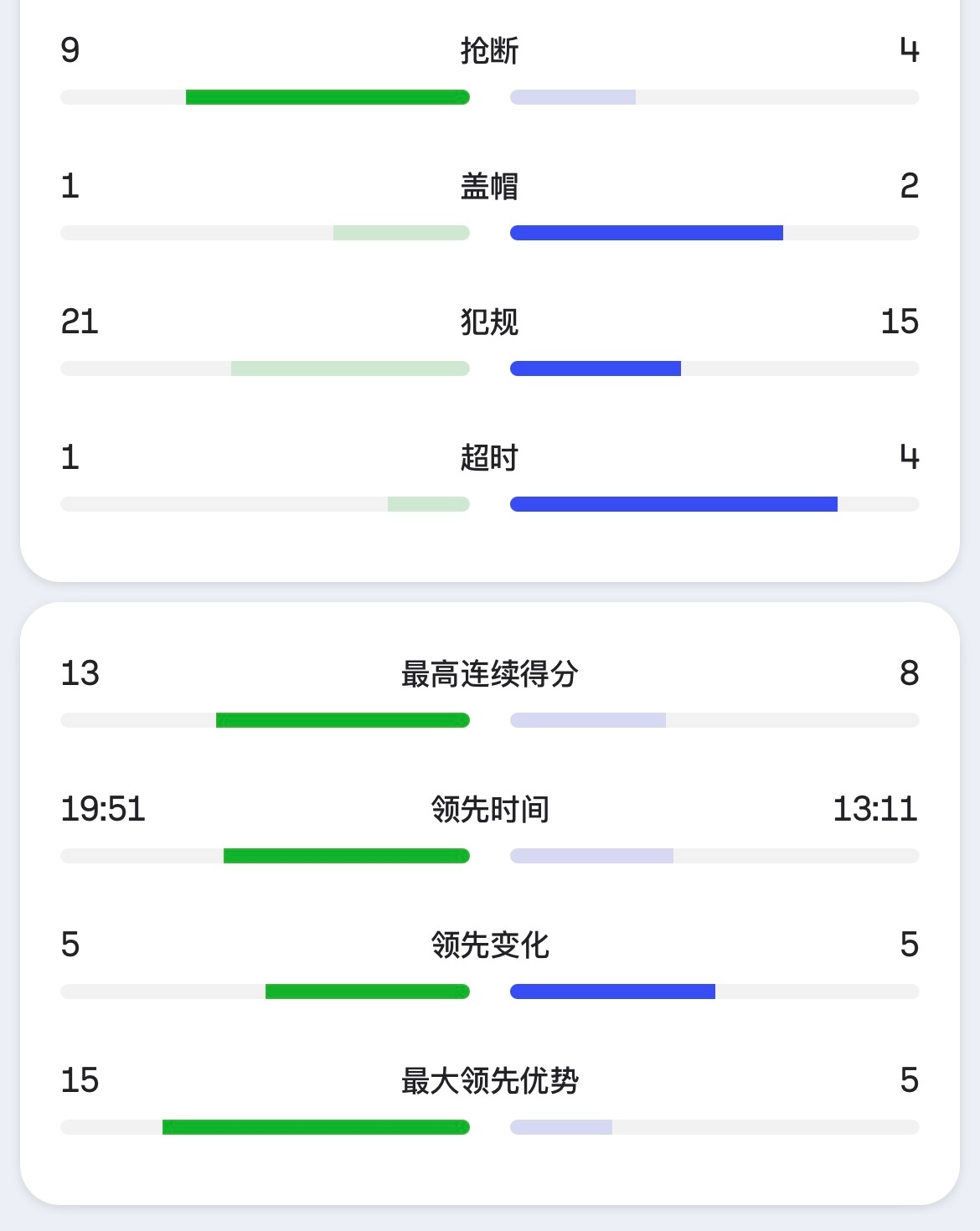
Task: Click the 最高连续得分 label
Action: (489, 674)
